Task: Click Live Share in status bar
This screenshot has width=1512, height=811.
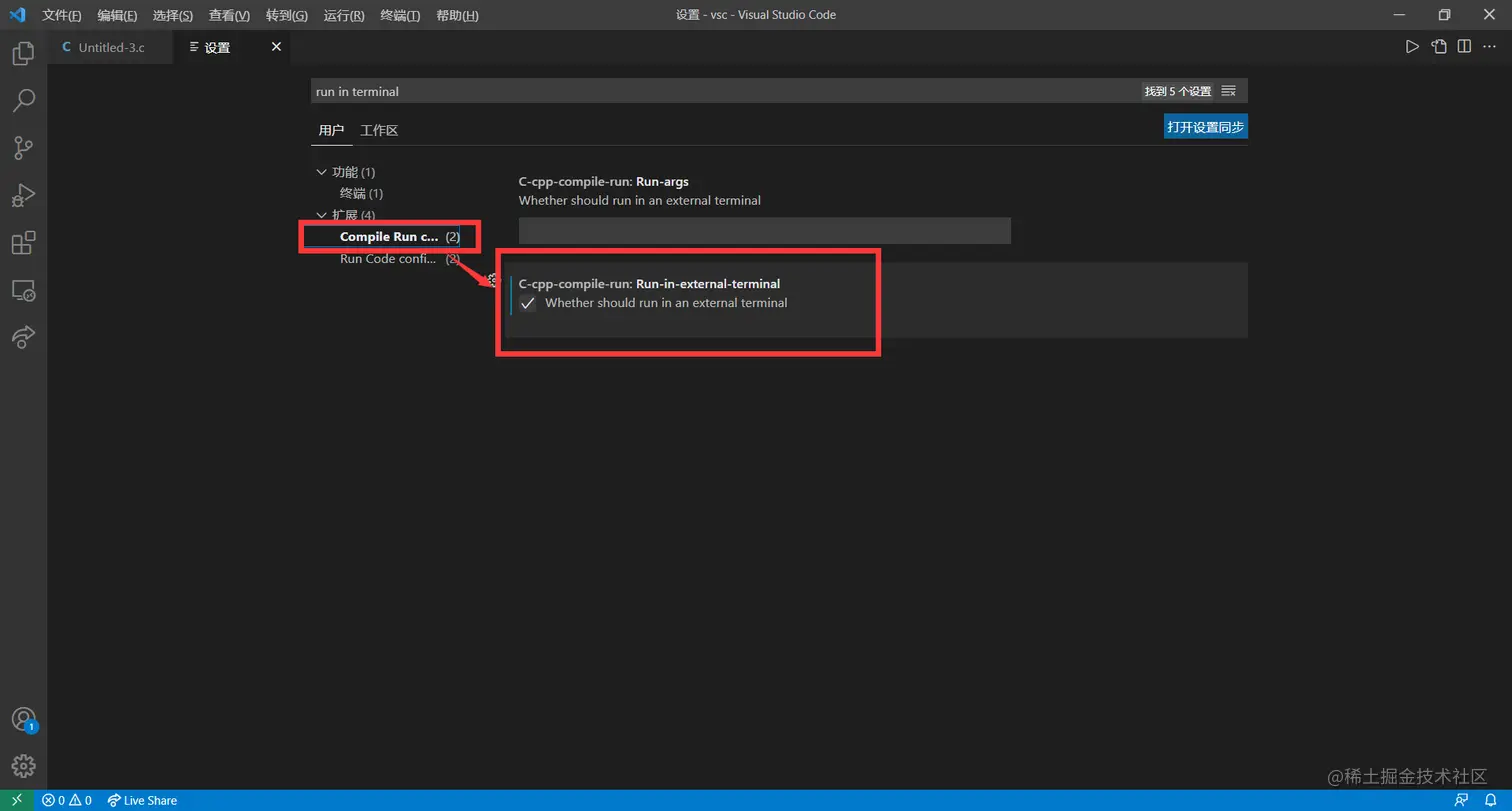Action: coord(142,800)
